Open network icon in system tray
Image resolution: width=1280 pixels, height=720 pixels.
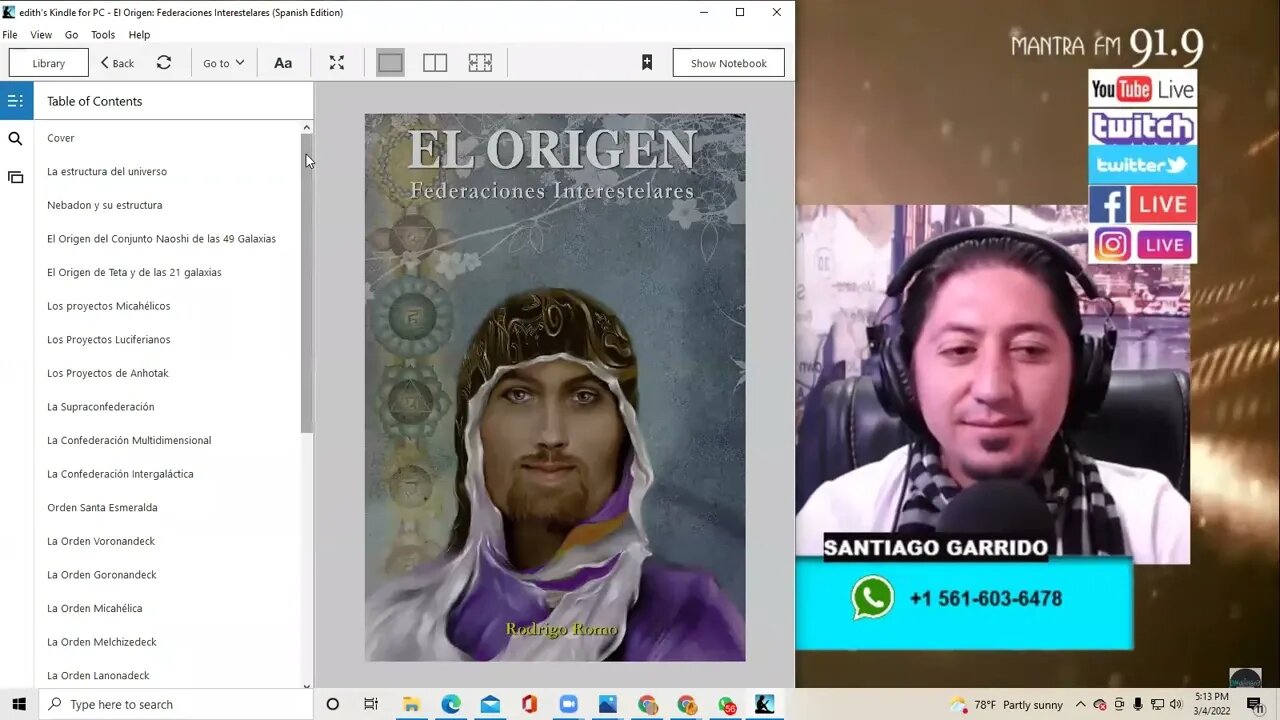pyautogui.click(x=1157, y=704)
